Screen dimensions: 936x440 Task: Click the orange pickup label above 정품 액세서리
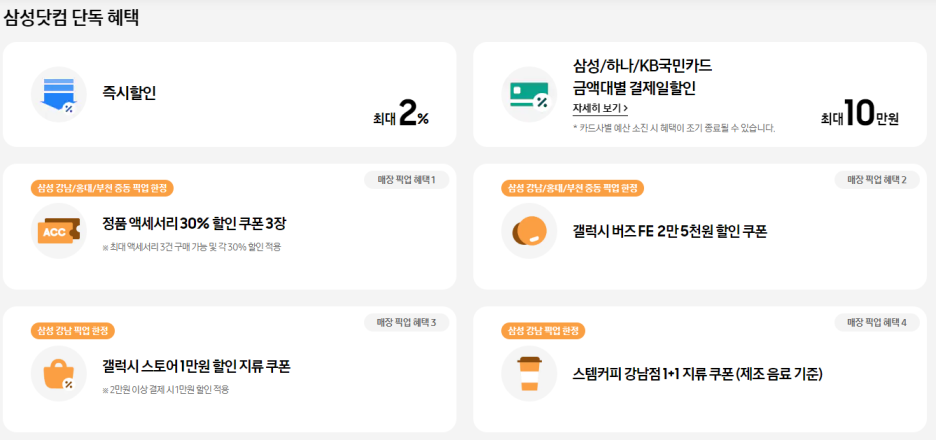102,188
